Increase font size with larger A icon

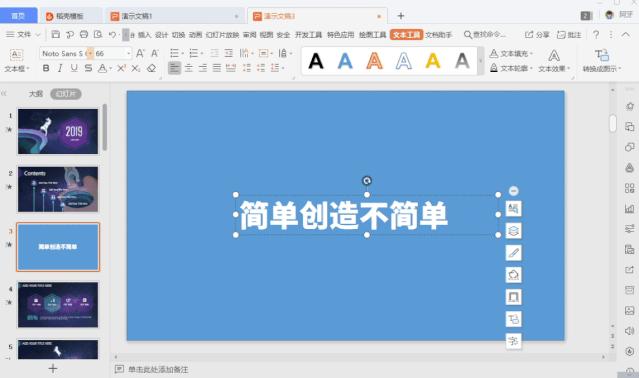140,53
